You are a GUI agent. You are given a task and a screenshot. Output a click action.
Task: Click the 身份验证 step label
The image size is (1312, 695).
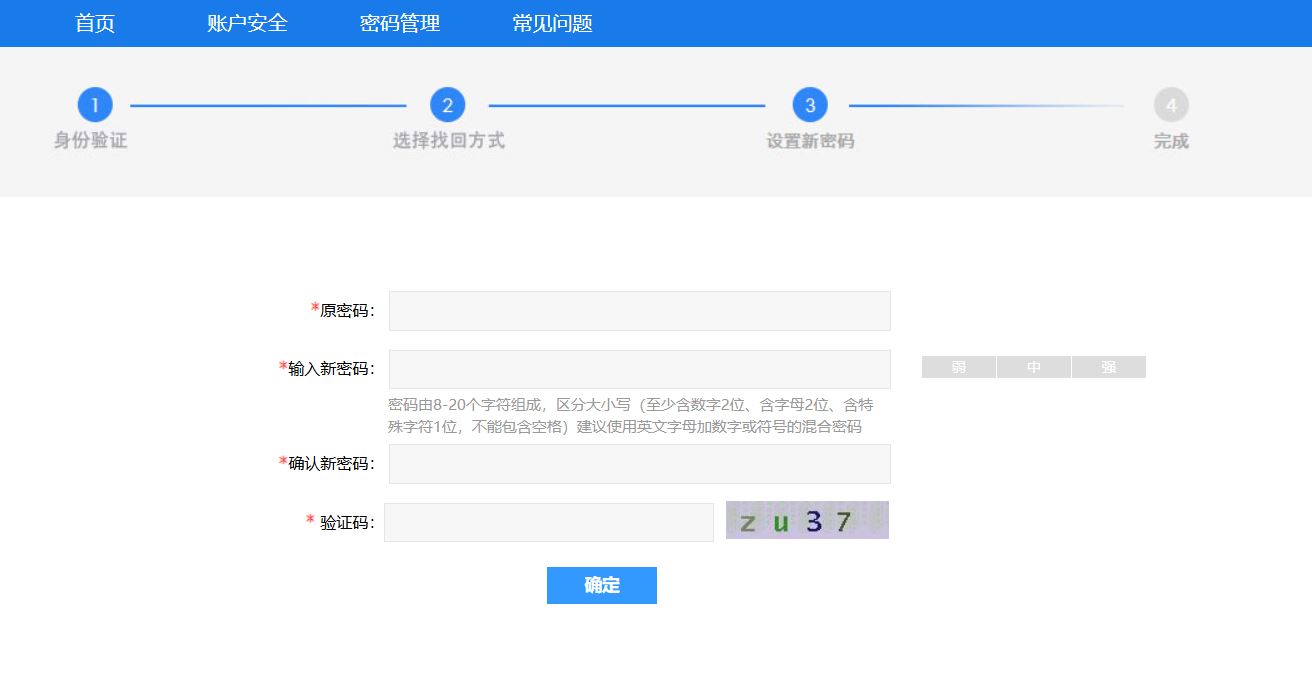(x=91, y=141)
